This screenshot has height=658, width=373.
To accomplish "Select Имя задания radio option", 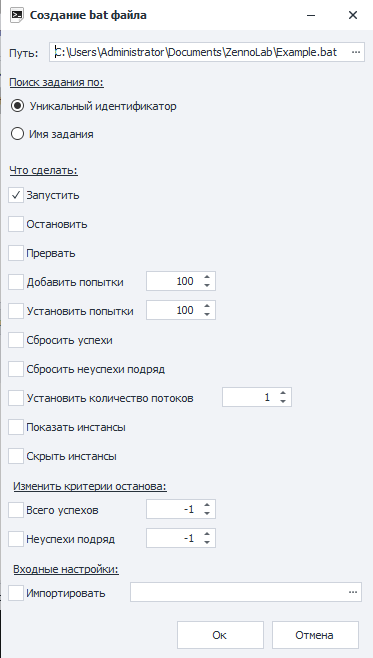I will coord(17,134).
